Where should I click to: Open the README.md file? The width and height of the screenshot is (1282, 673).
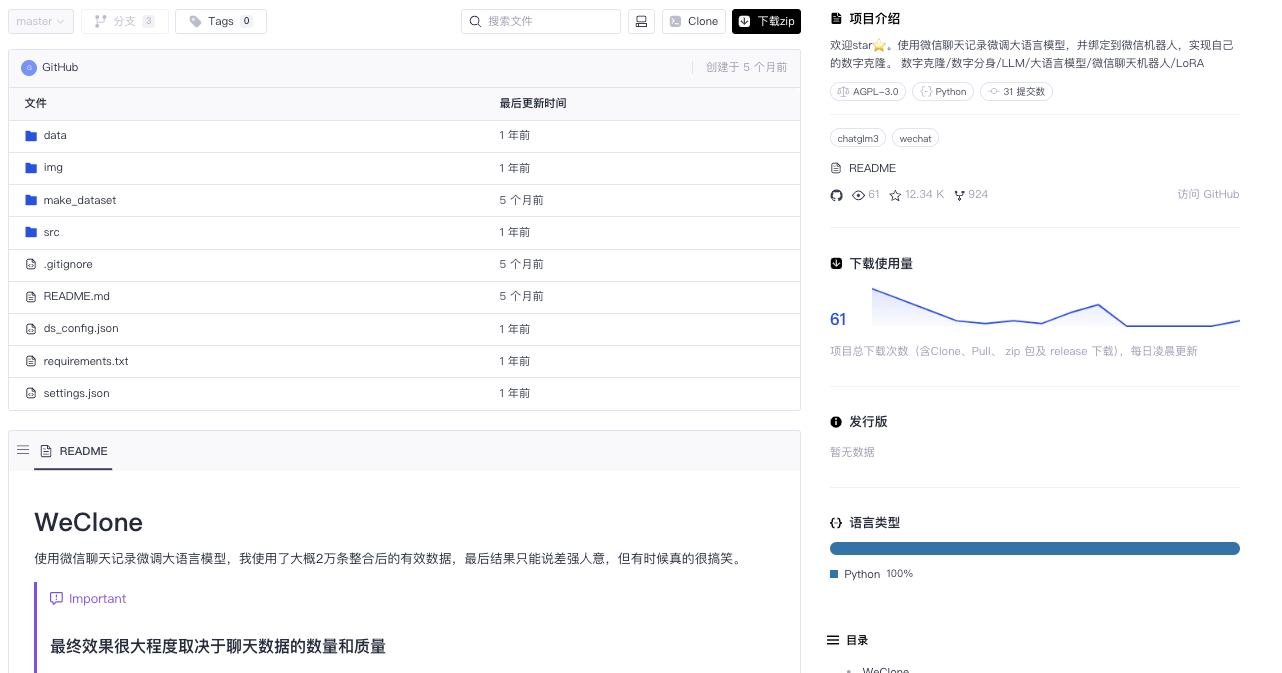(77, 296)
